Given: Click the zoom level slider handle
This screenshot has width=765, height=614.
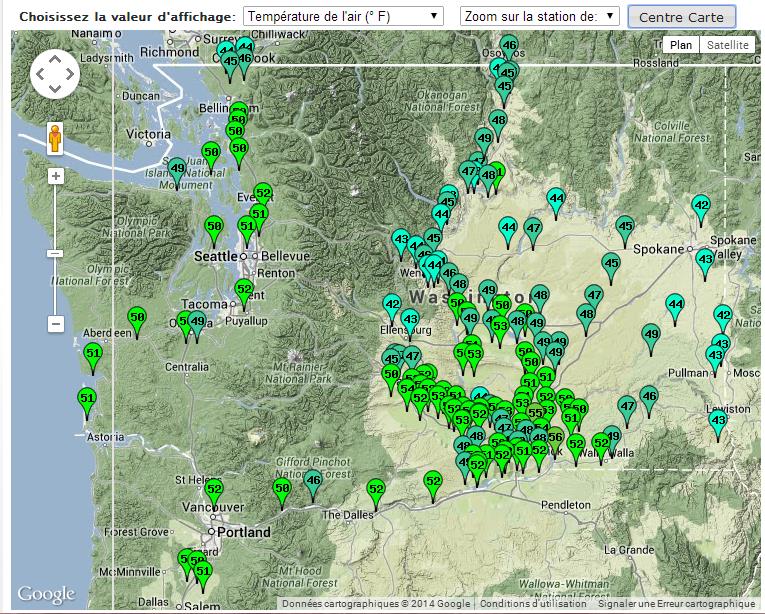Looking at the screenshot, I should pos(56,253).
